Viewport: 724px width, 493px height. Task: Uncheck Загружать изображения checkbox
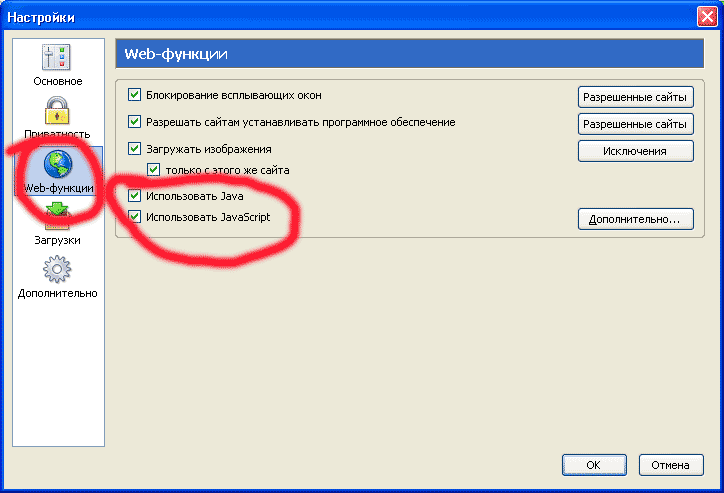[x=135, y=149]
